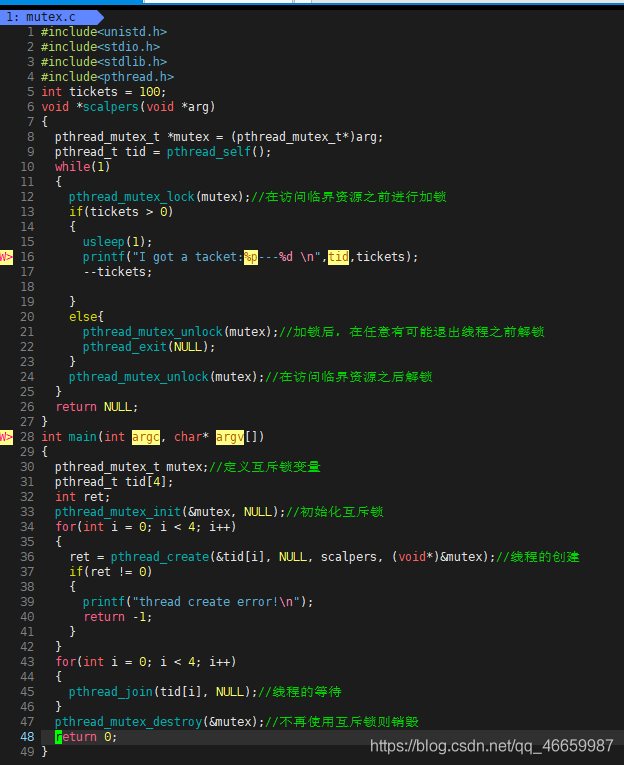Click pthread_exit(NULL); call
Screen dimensions: 624x765
click(149, 347)
